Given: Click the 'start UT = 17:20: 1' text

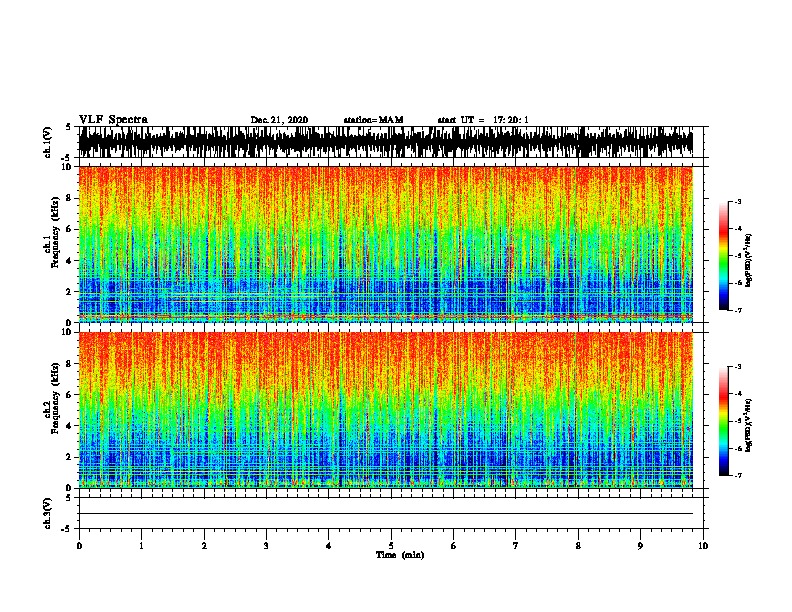Looking at the screenshot, I should [x=483, y=120].
